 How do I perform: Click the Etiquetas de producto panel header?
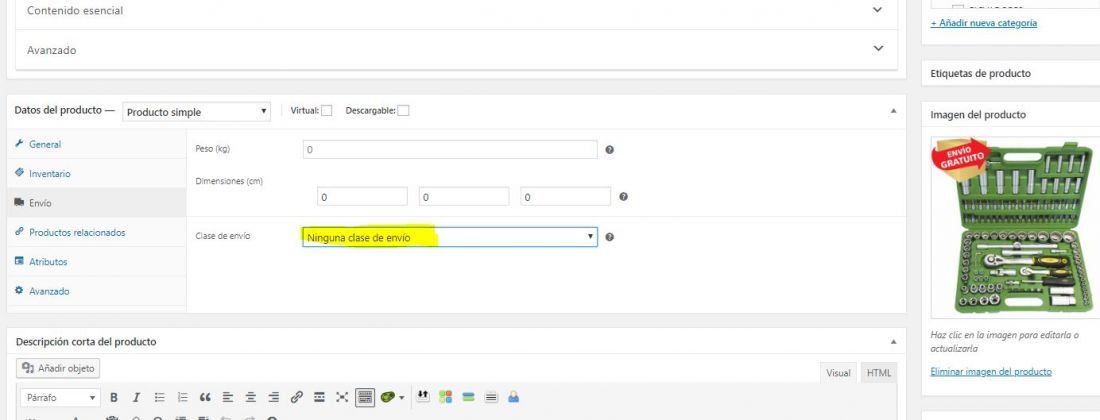click(1011, 74)
